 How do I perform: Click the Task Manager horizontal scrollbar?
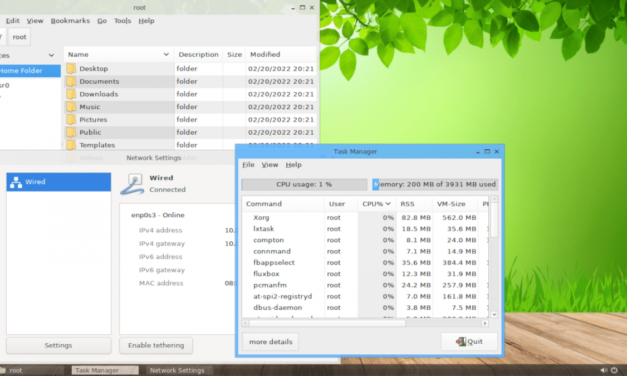coord(327,323)
